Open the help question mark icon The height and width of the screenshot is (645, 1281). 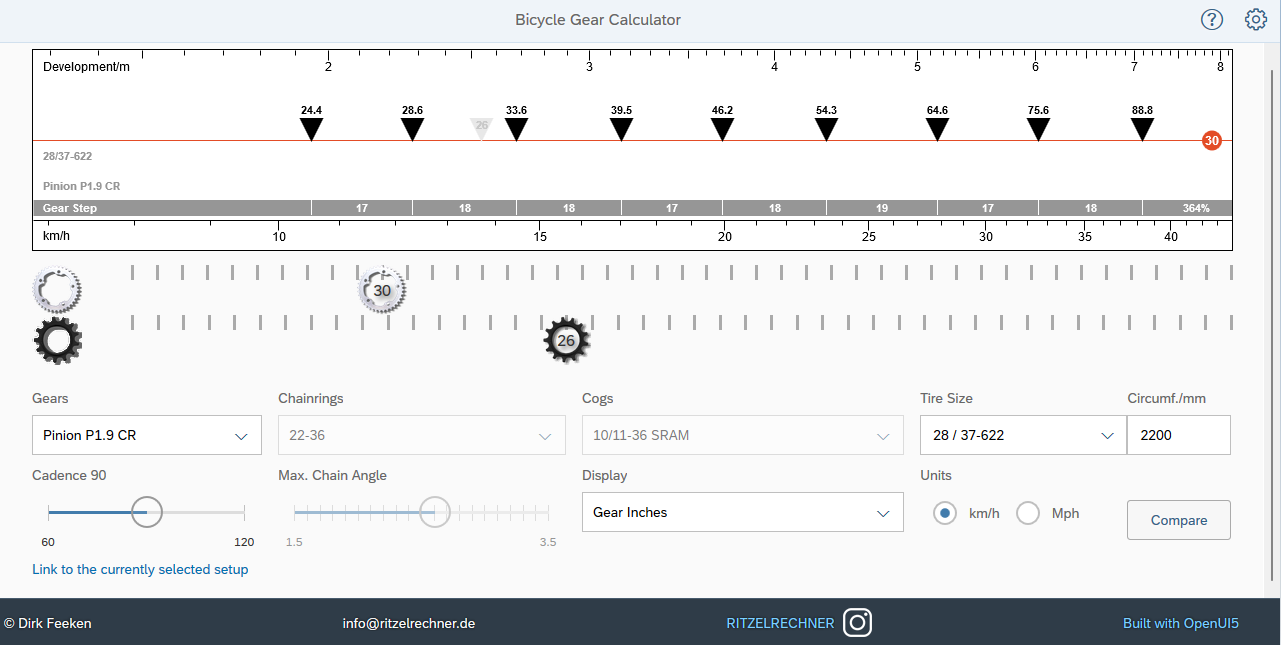pos(1212,20)
